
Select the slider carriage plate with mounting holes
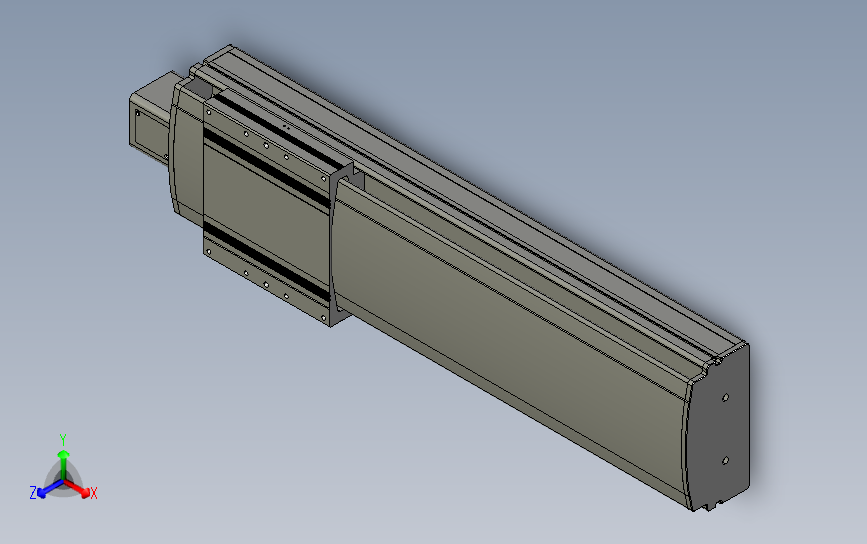[x=268, y=212]
